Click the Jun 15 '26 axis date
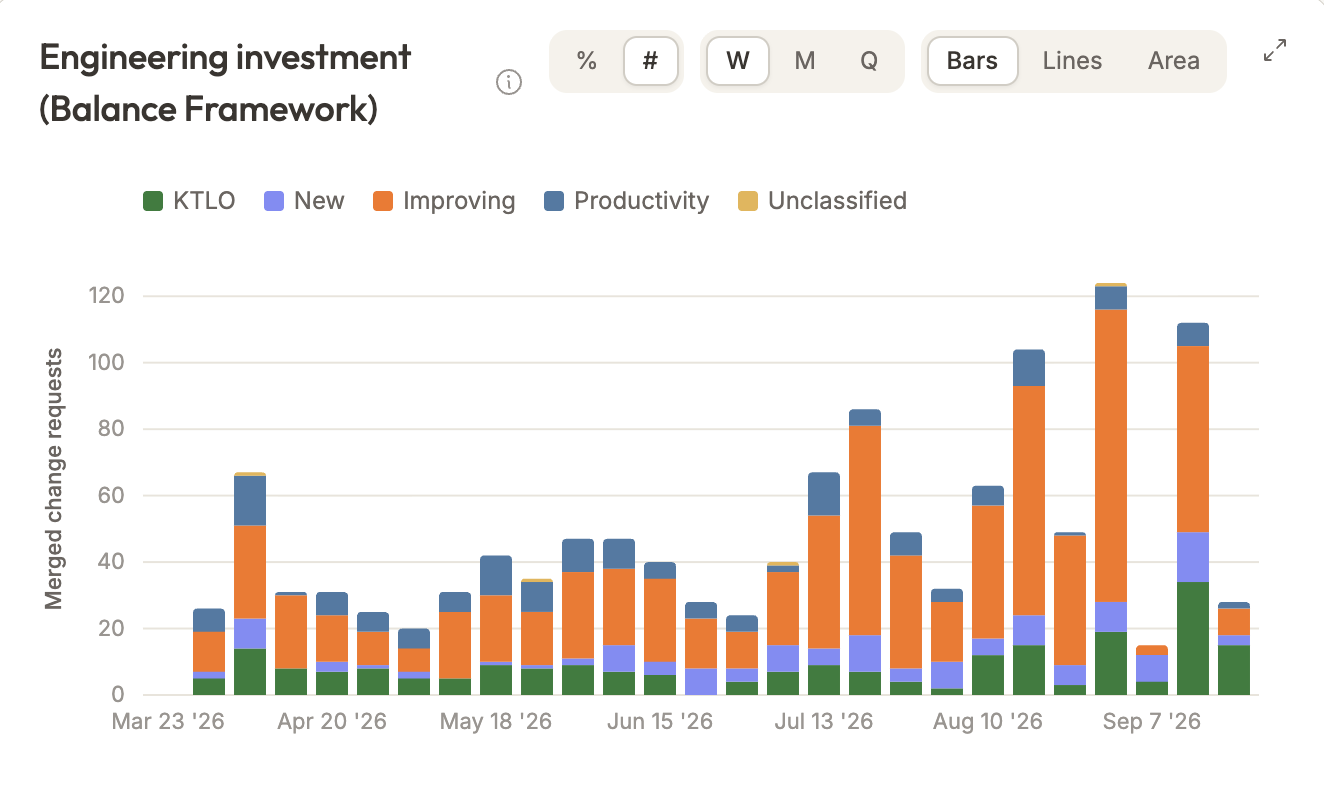1324x788 pixels. click(x=659, y=721)
